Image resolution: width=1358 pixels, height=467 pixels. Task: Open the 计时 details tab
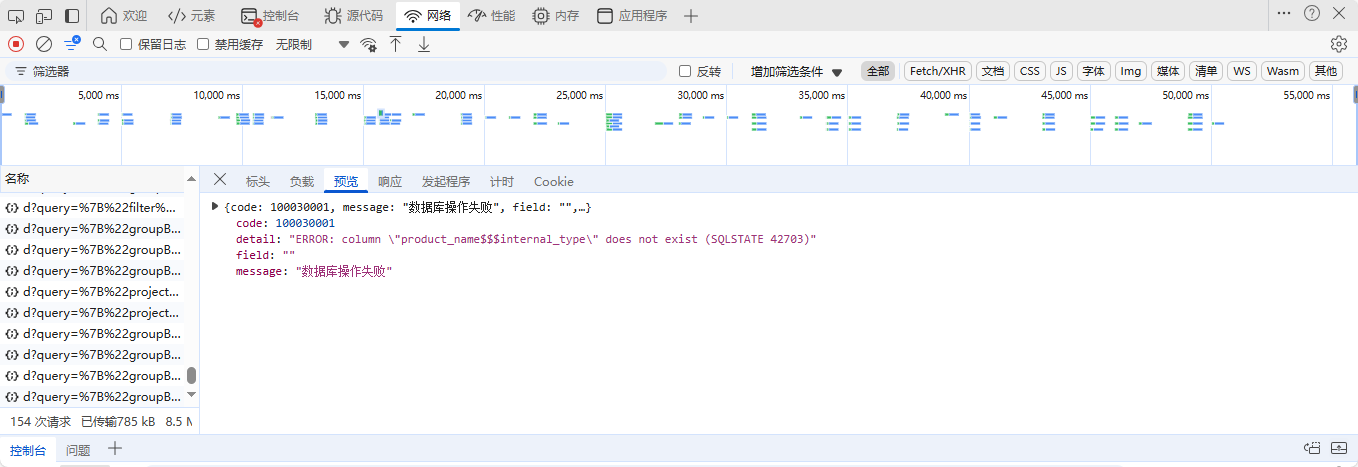(x=502, y=181)
